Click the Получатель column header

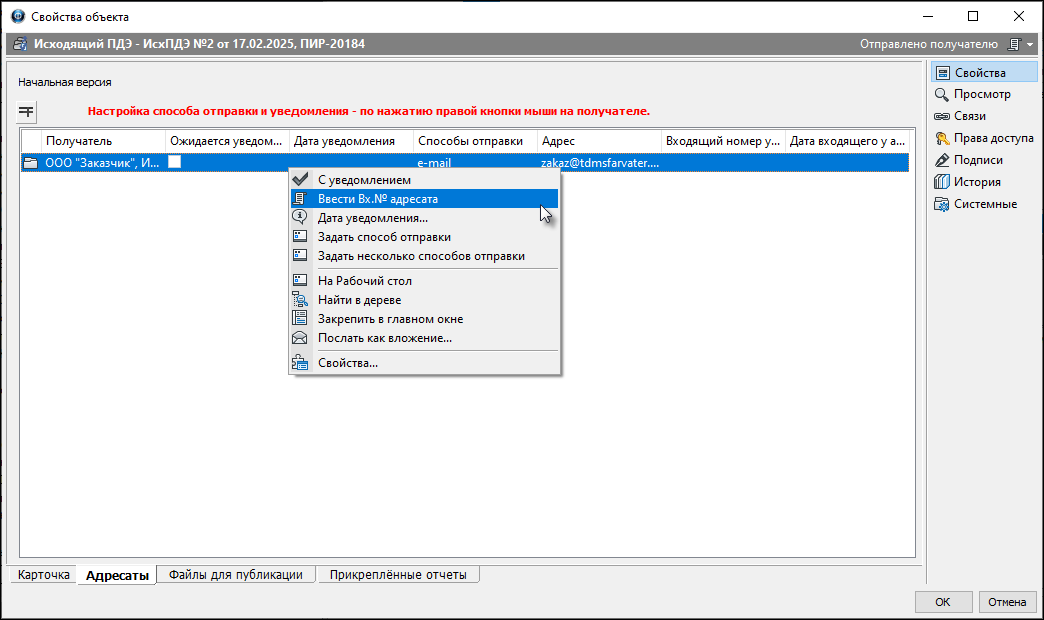coord(103,141)
